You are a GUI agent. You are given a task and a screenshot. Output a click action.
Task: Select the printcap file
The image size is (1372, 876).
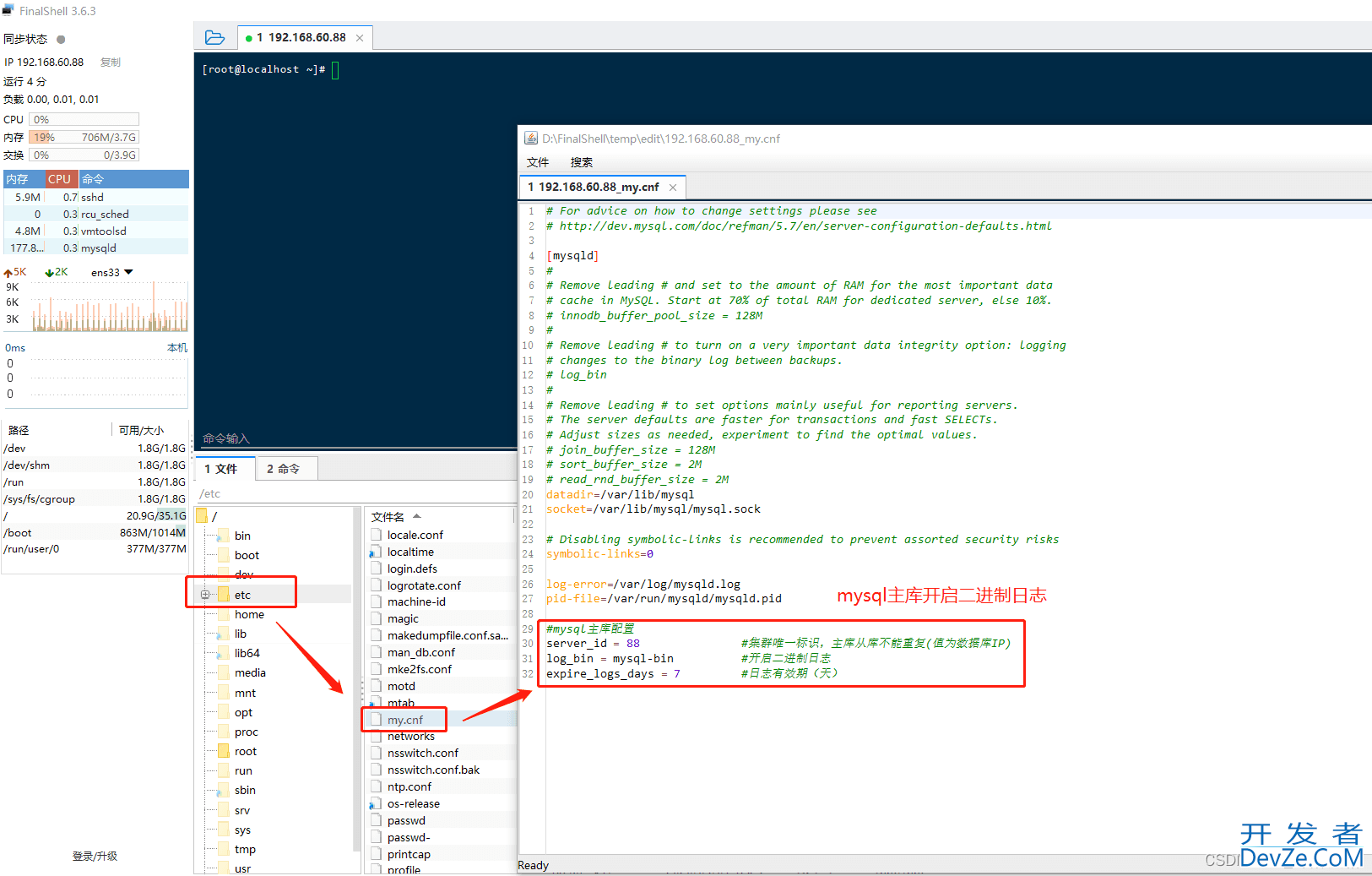409,854
